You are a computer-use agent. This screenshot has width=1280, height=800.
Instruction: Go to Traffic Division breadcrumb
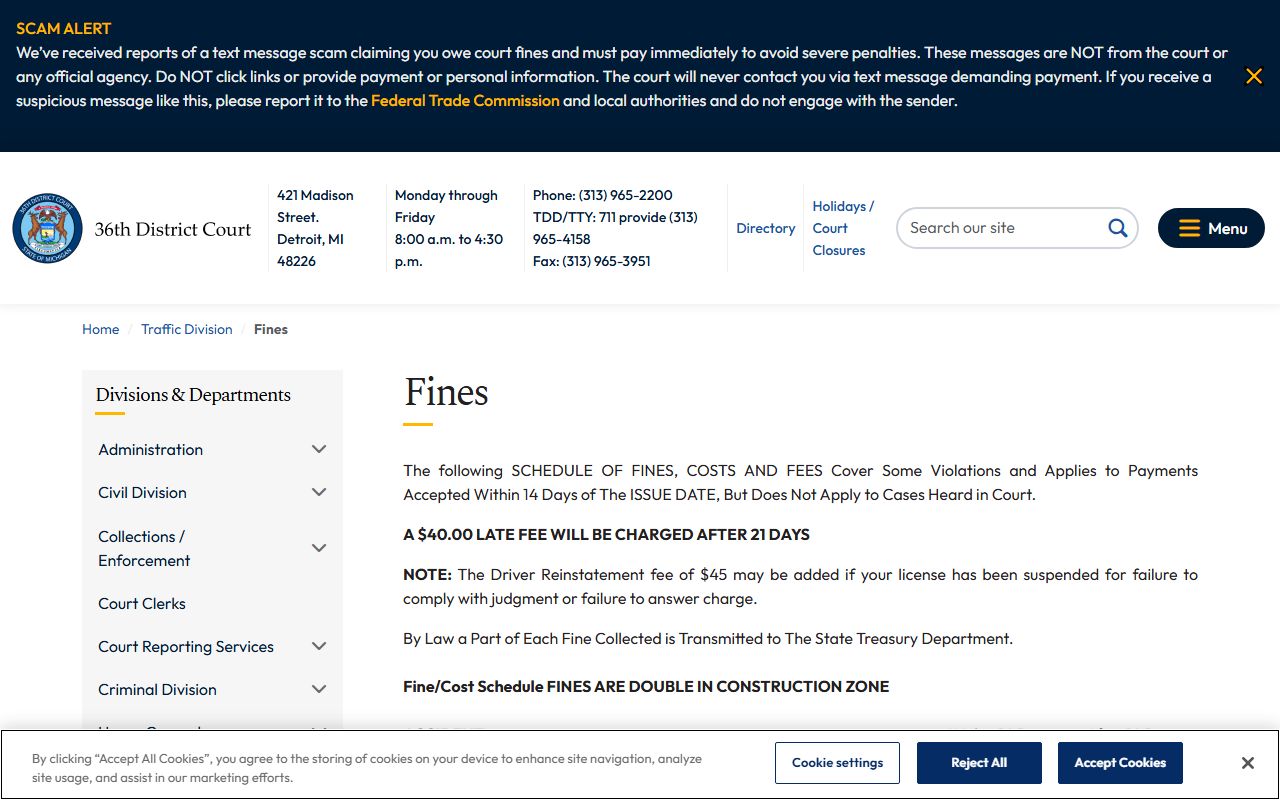click(x=186, y=329)
